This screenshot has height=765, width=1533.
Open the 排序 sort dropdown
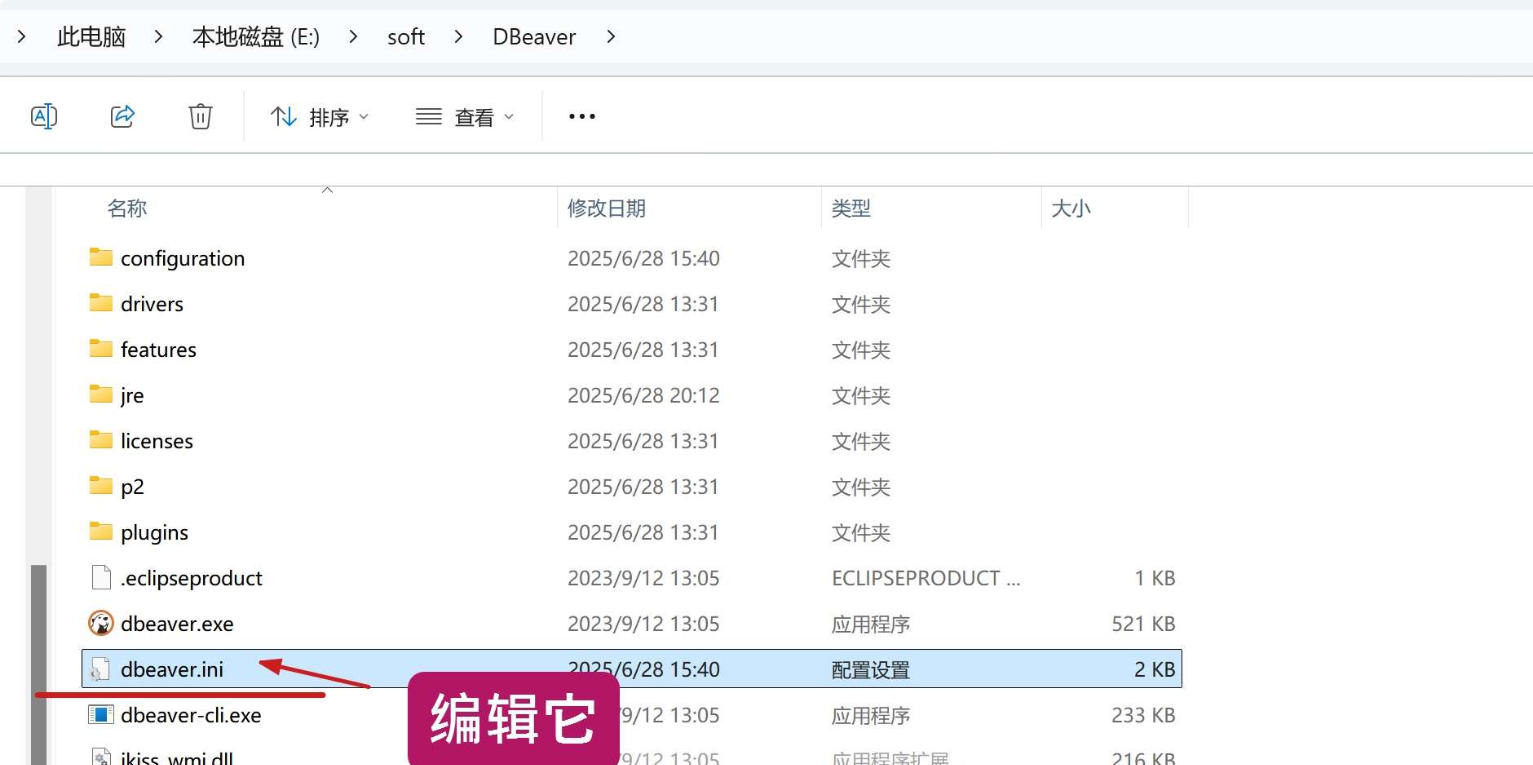coord(319,116)
